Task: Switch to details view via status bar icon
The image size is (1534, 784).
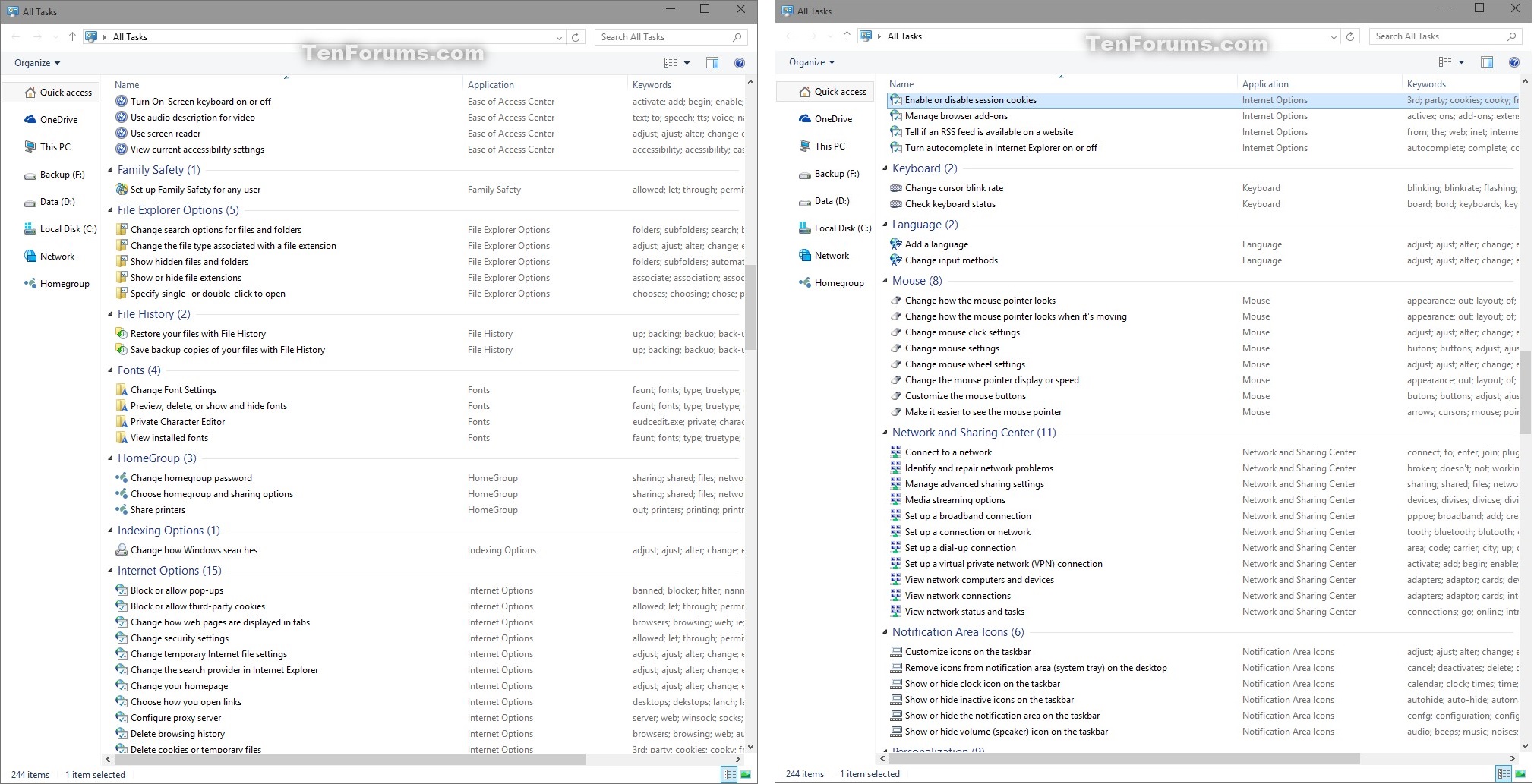Action: pos(728,773)
